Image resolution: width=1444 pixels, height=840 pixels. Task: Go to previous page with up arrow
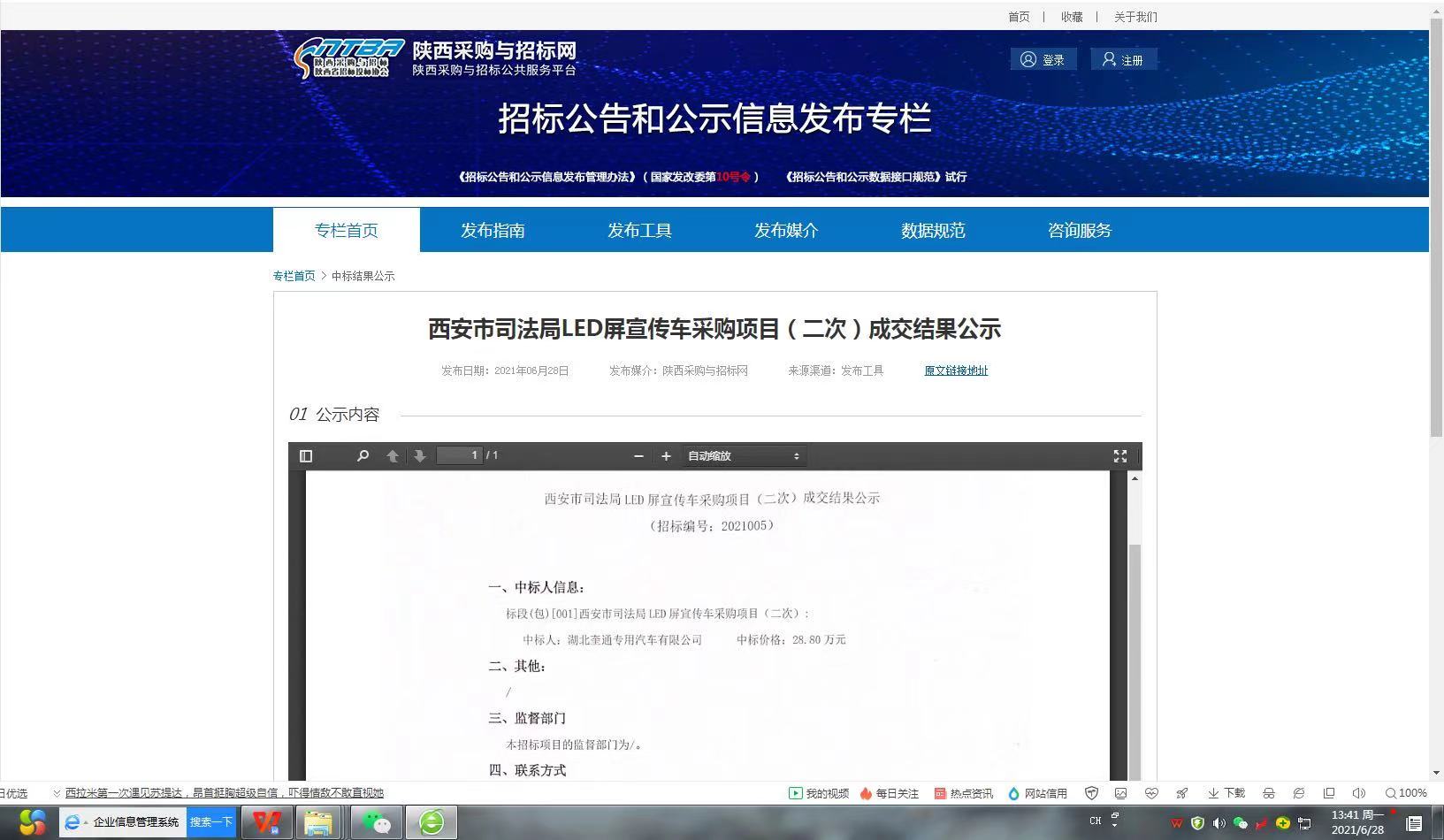click(393, 456)
